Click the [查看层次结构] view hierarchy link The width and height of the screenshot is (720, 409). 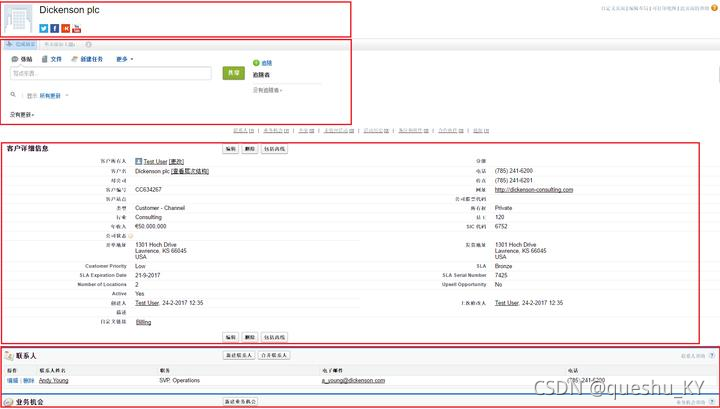tap(190, 171)
